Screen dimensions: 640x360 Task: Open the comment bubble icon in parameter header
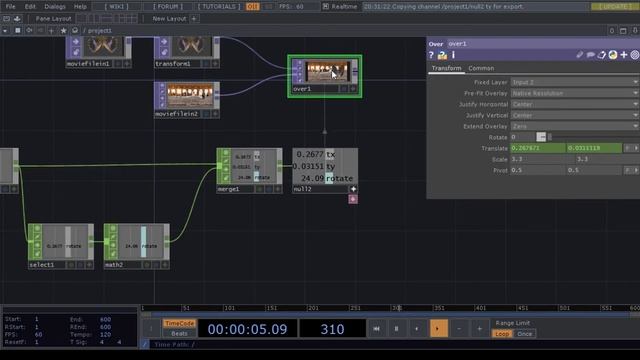click(591, 55)
